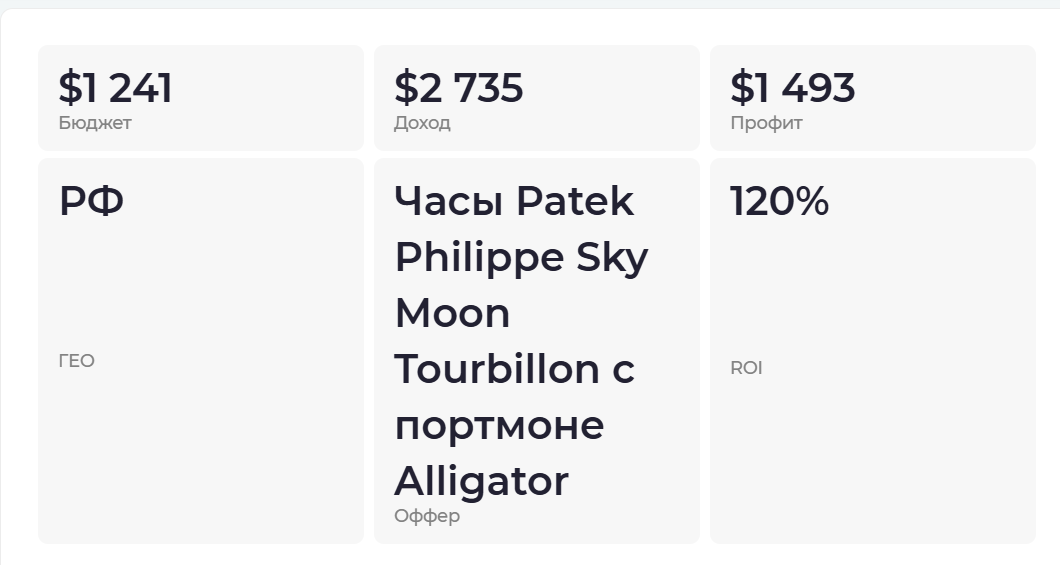
Task: Click the 120% ROI value
Action: pos(779,202)
